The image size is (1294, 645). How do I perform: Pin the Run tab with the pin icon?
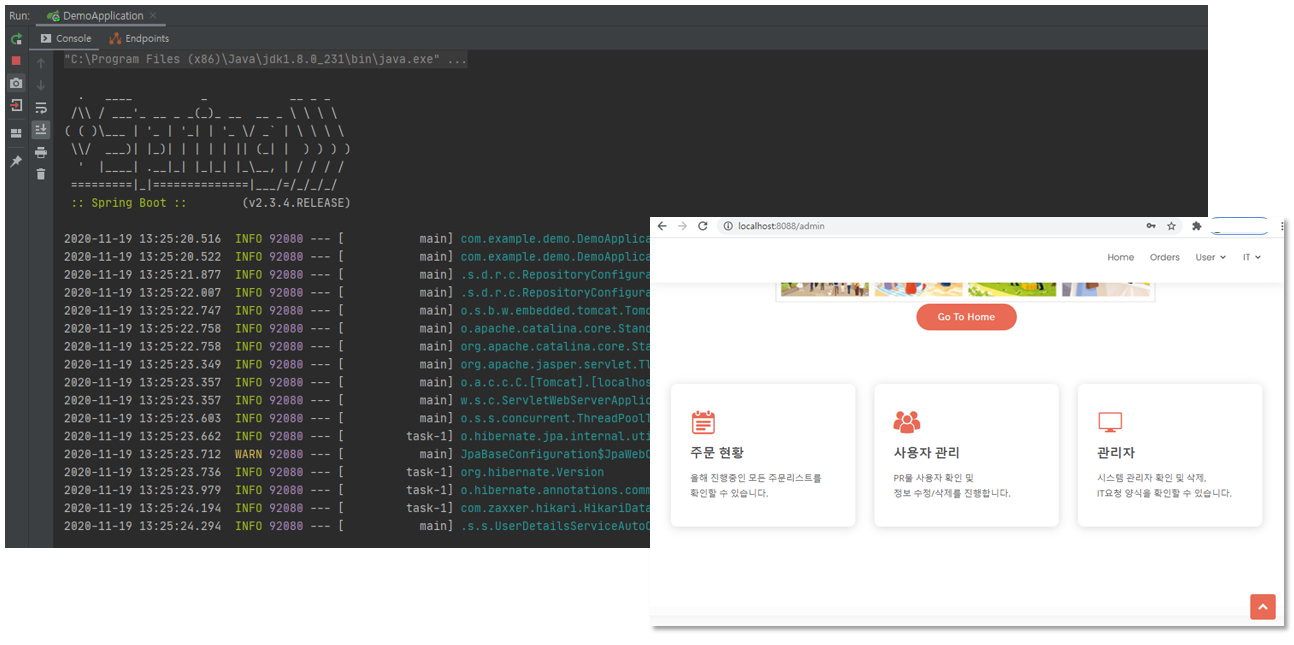(16, 161)
